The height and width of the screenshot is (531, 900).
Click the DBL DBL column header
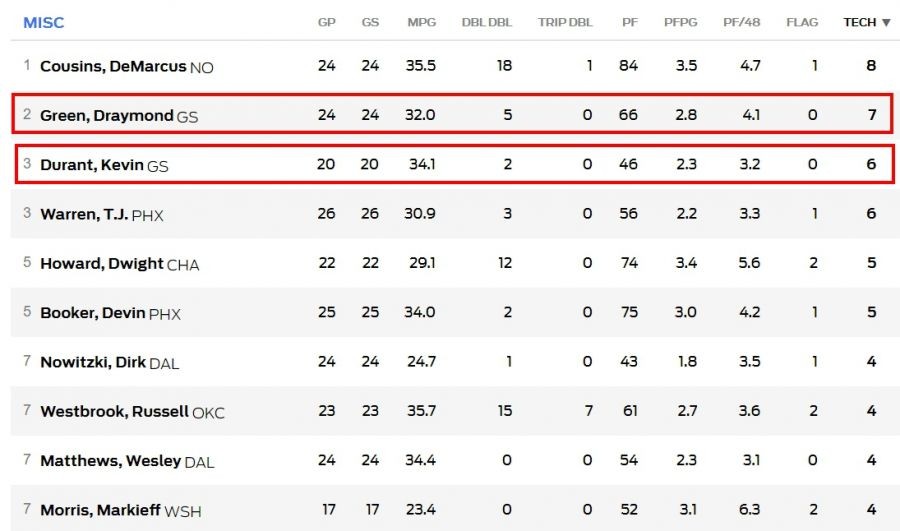coord(487,22)
